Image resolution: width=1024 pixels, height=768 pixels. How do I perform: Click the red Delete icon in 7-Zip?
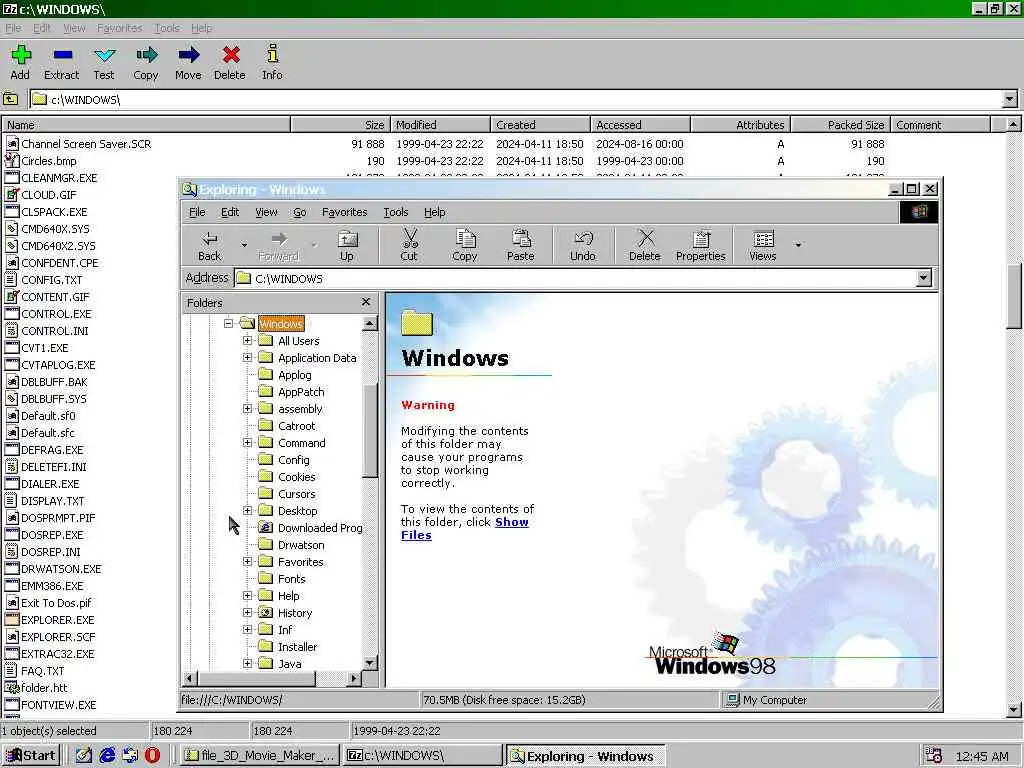click(x=230, y=62)
